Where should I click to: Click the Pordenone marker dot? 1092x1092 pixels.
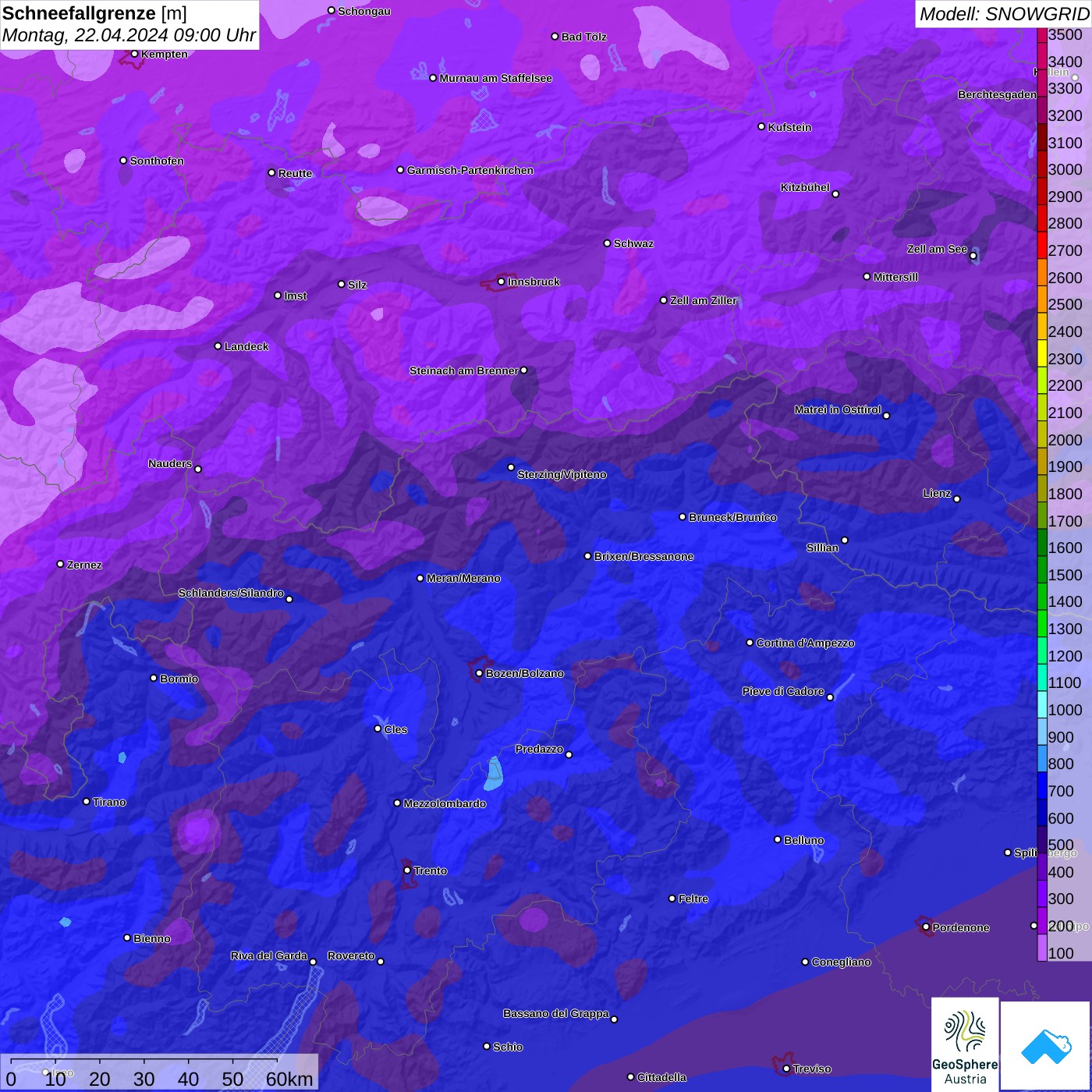point(926,927)
